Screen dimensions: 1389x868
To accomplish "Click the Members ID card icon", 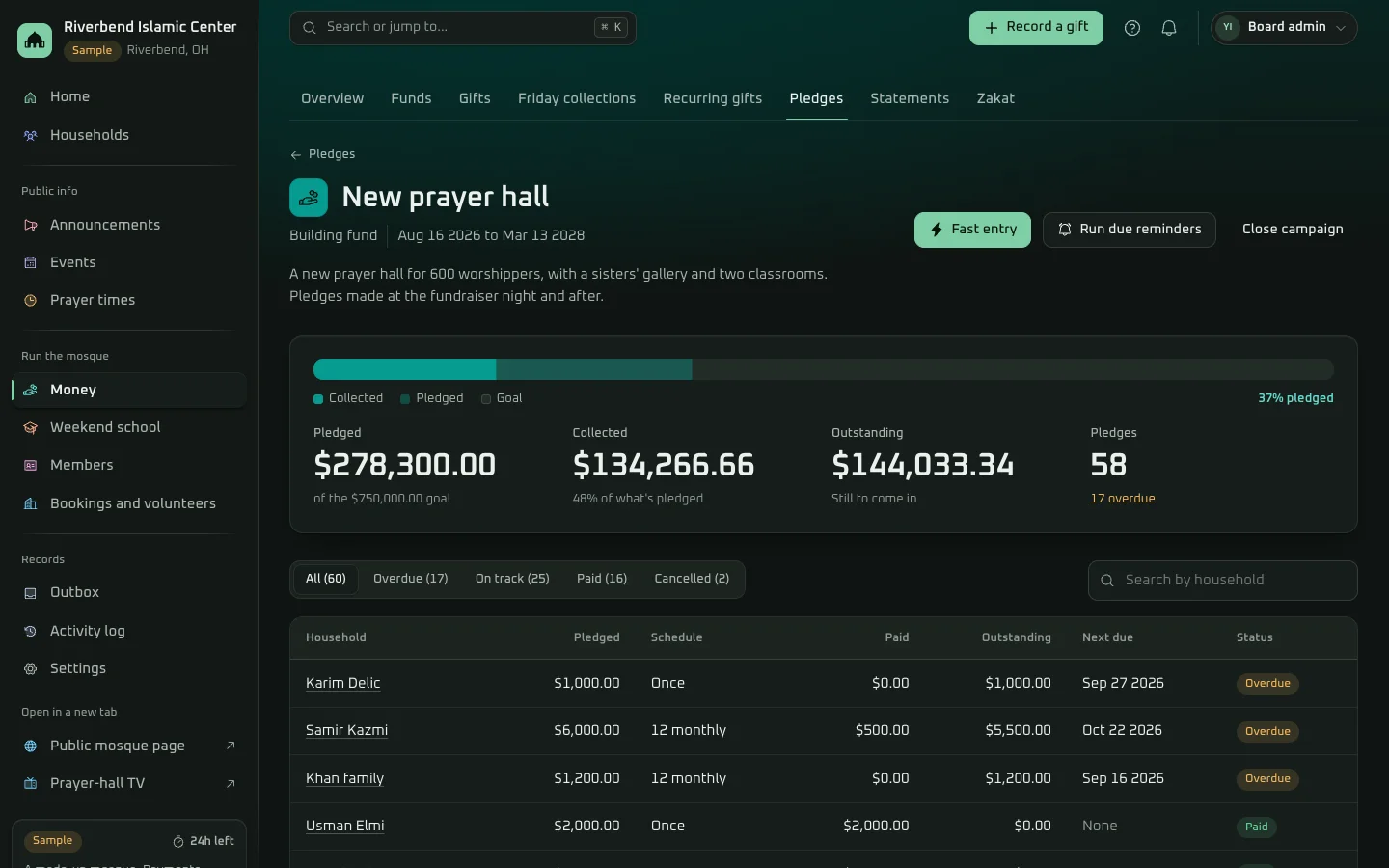I will (x=31, y=466).
